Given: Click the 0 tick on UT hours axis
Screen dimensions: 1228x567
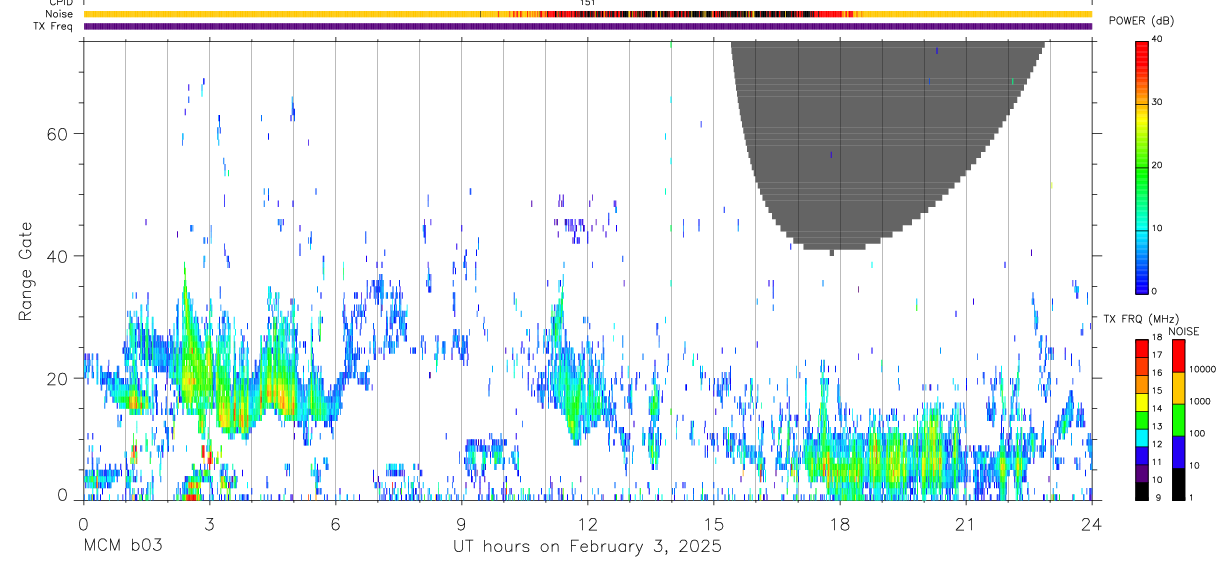Looking at the screenshot, I should coord(83,523).
